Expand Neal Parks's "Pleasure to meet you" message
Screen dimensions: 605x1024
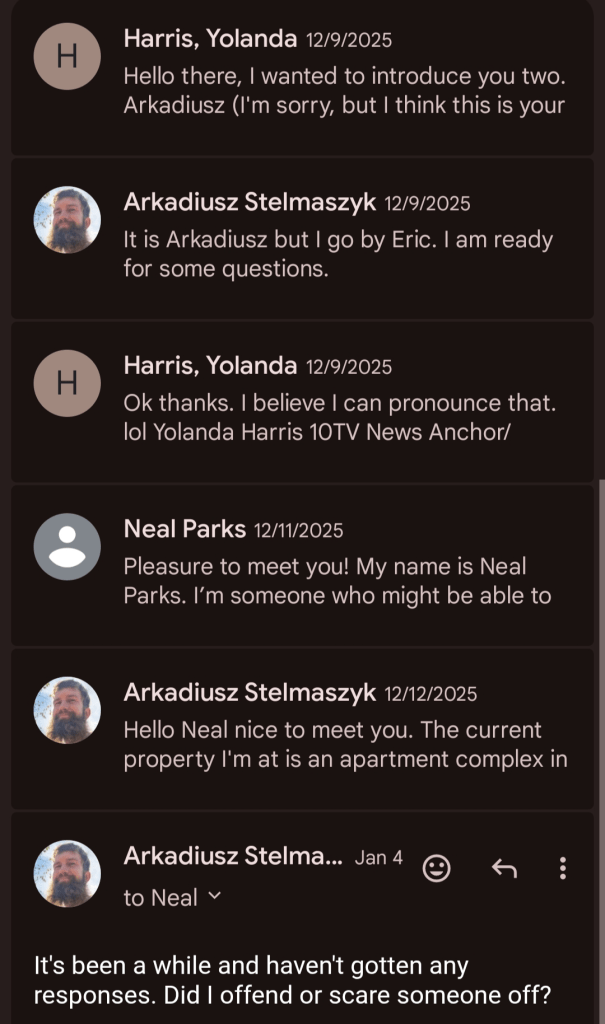click(338, 581)
